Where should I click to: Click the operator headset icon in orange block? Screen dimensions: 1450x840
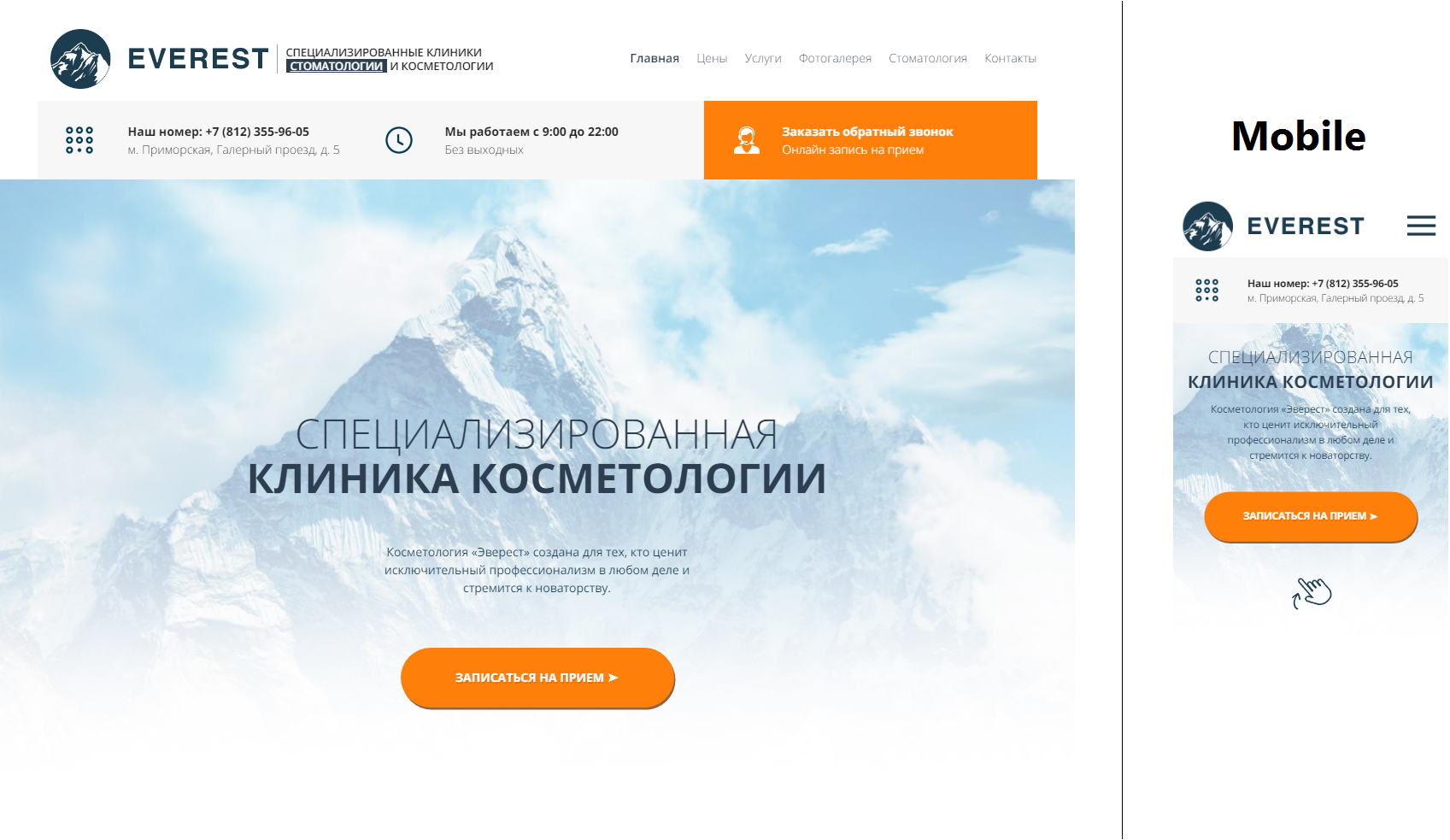(x=747, y=140)
